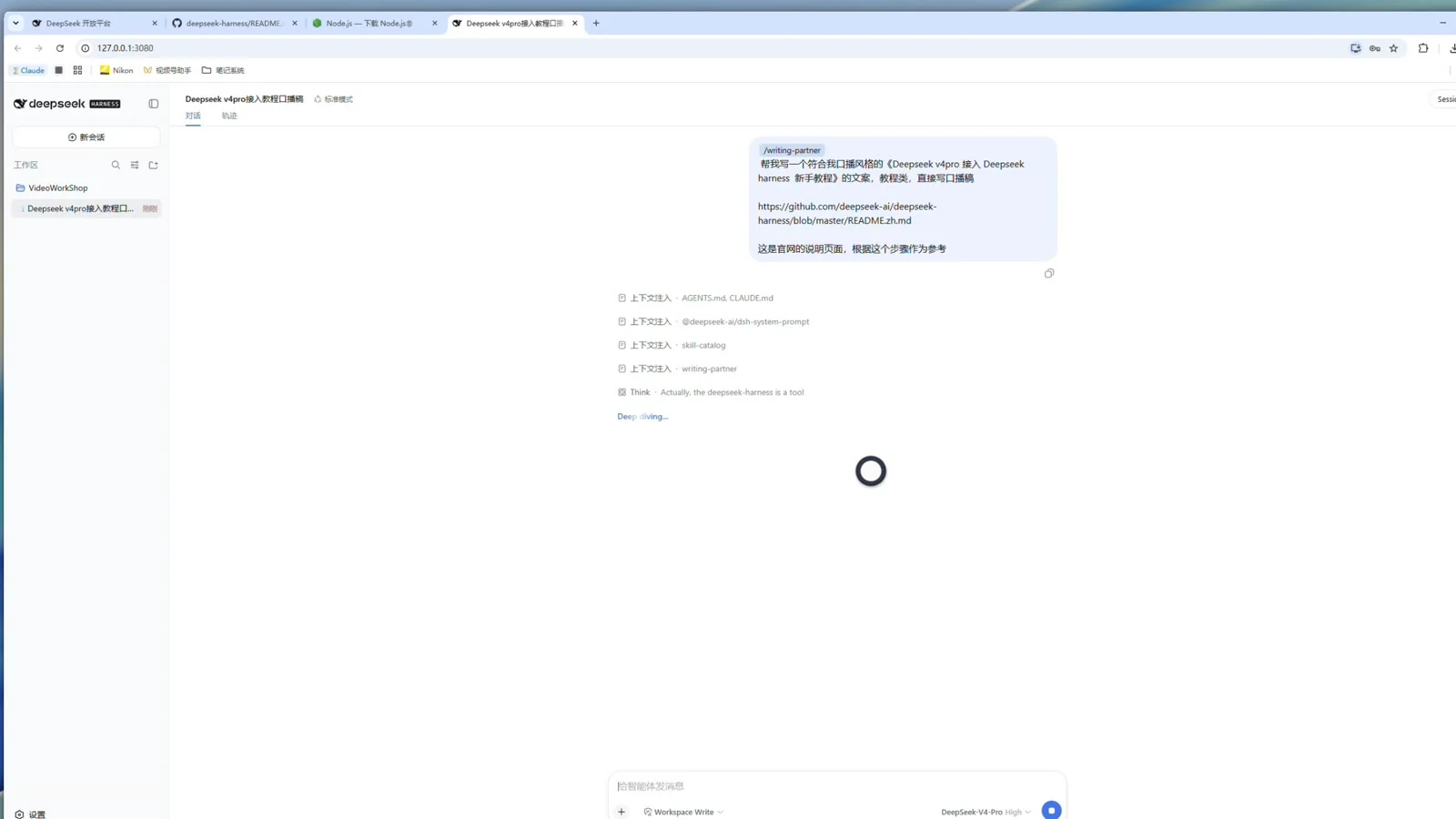Screen dimensions: 1456x819
Task: Open the Workspace Write permission dropdown
Action: coord(683,812)
